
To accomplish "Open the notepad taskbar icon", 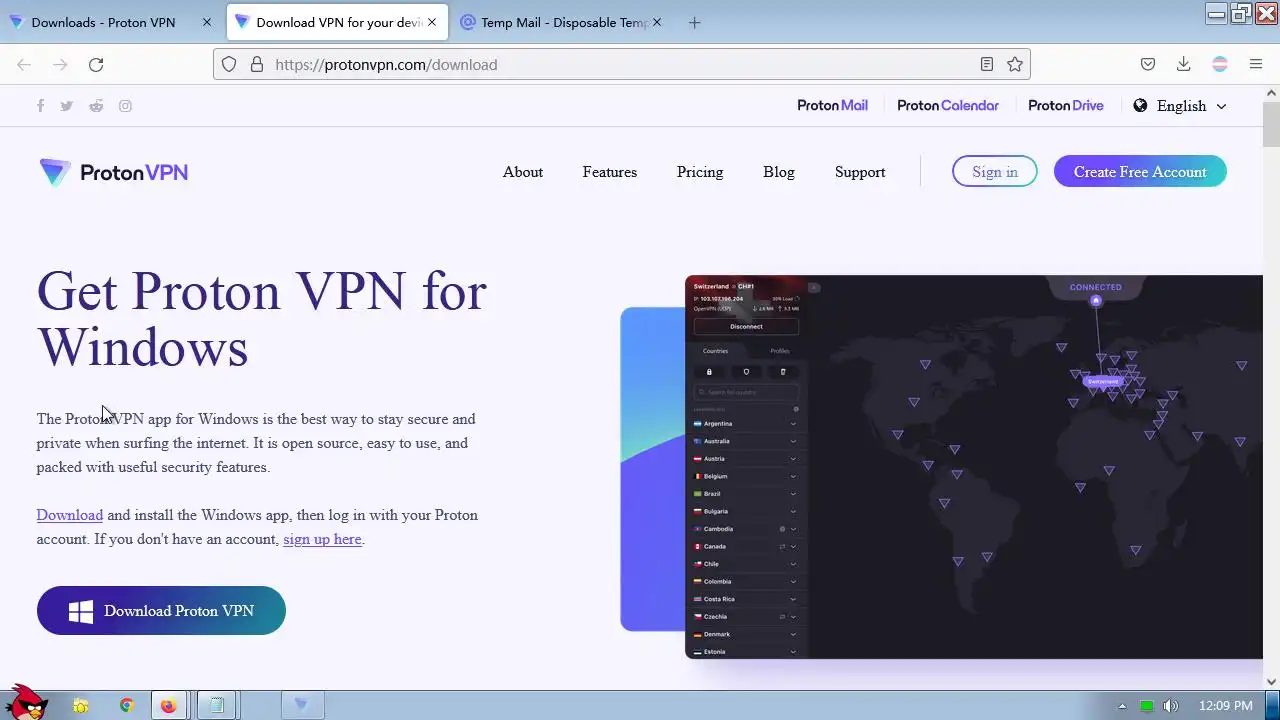I will 216,705.
